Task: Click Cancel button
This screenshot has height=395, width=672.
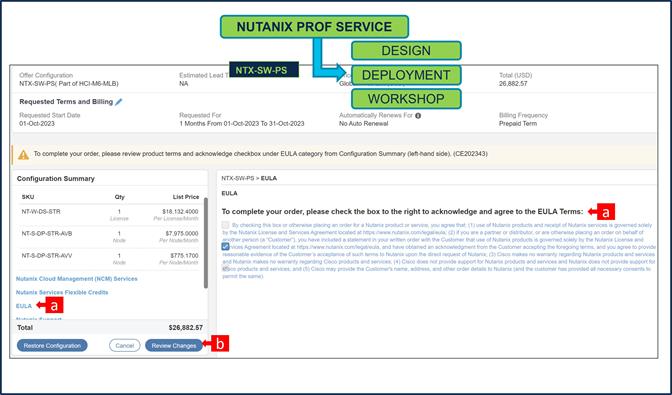Action: pos(125,345)
